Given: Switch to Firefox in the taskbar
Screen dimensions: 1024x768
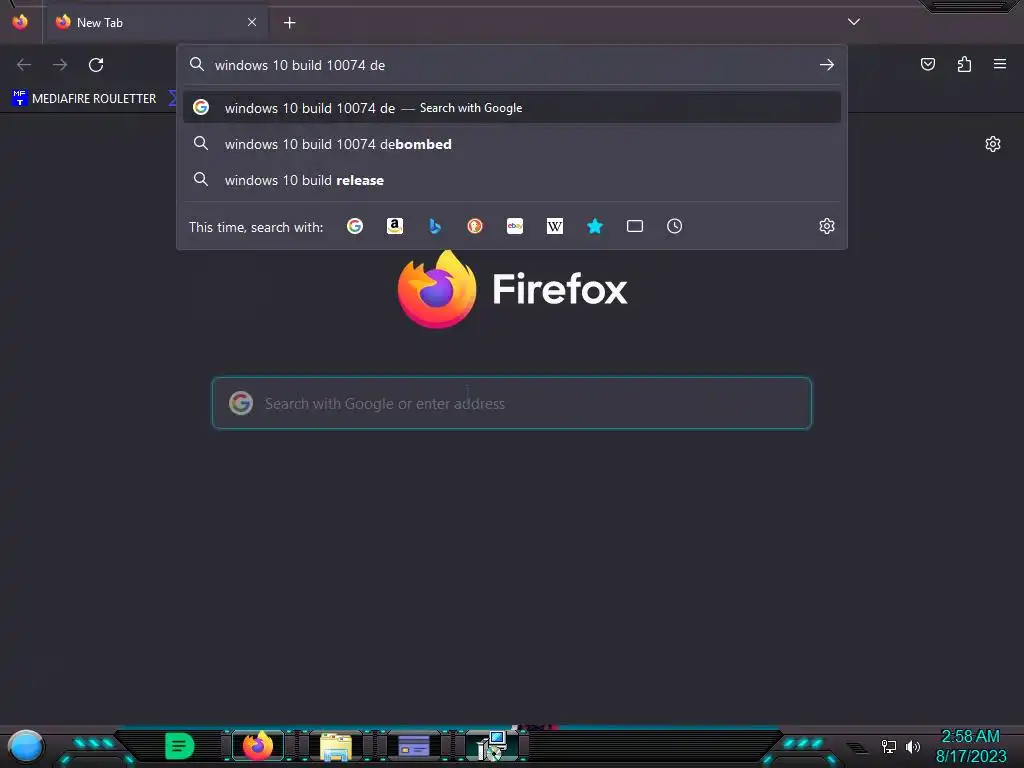Looking at the screenshot, I should click(257, 746).
